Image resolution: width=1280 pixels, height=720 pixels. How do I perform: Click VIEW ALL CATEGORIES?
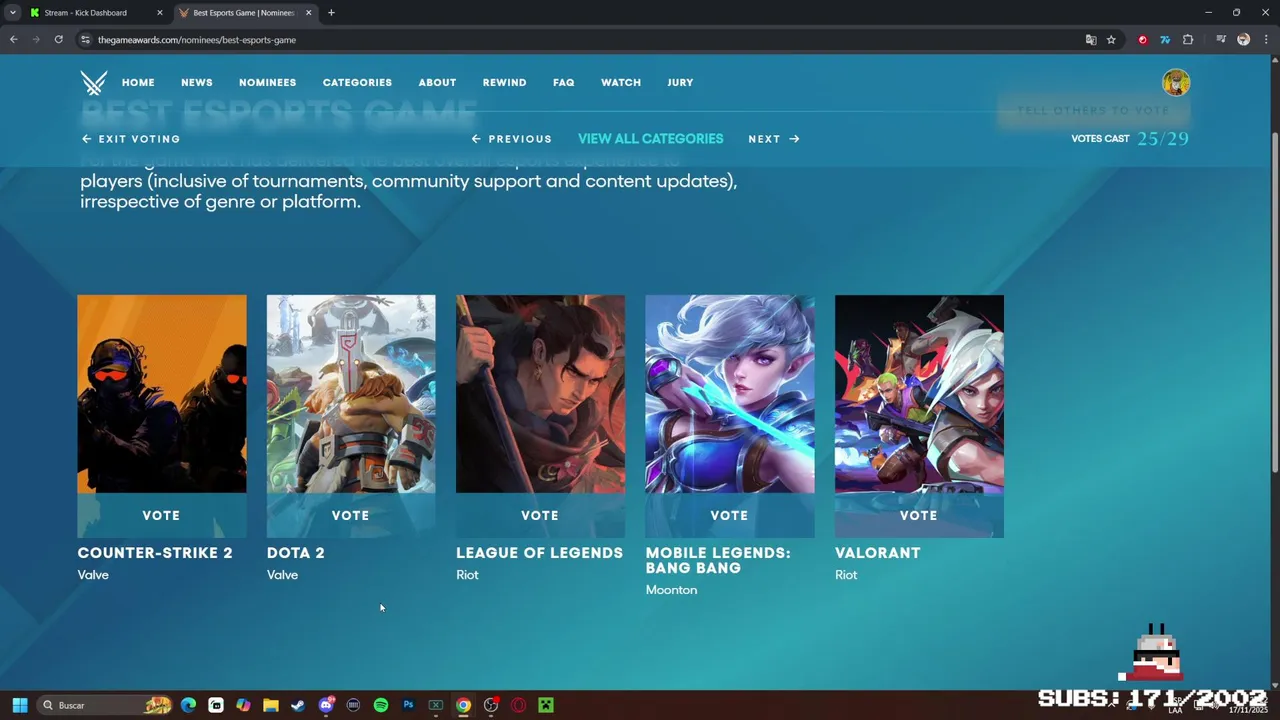(x=650, y=139)
